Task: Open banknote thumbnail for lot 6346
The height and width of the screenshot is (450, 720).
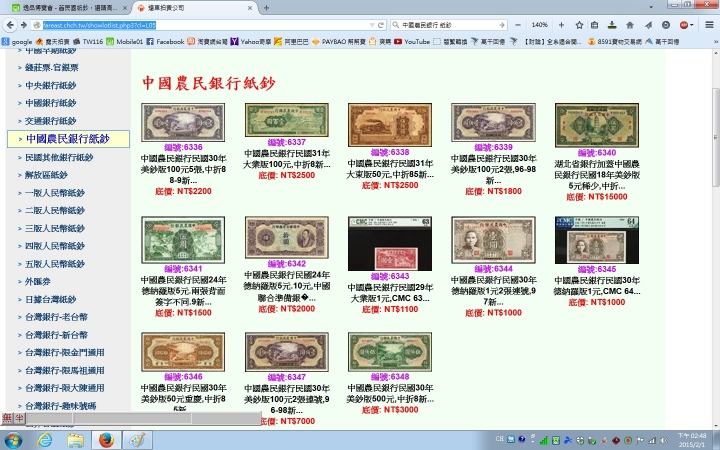Action: point(183,352)
